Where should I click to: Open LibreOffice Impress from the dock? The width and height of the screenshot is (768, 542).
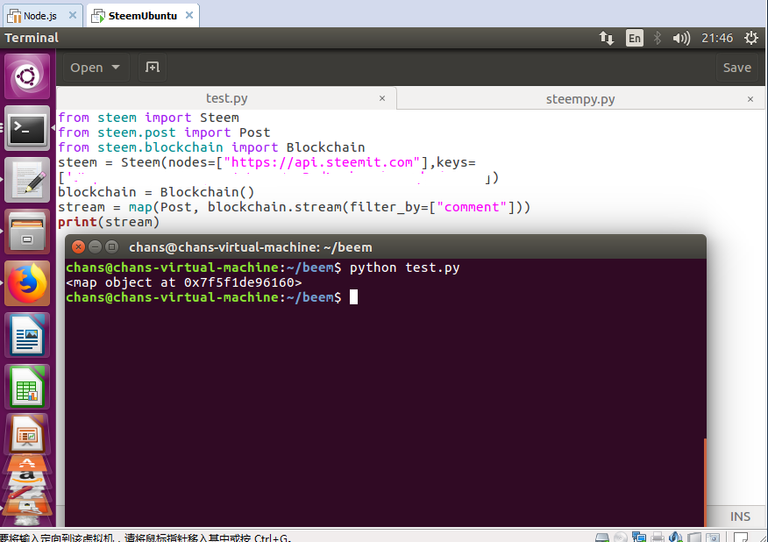27,434
